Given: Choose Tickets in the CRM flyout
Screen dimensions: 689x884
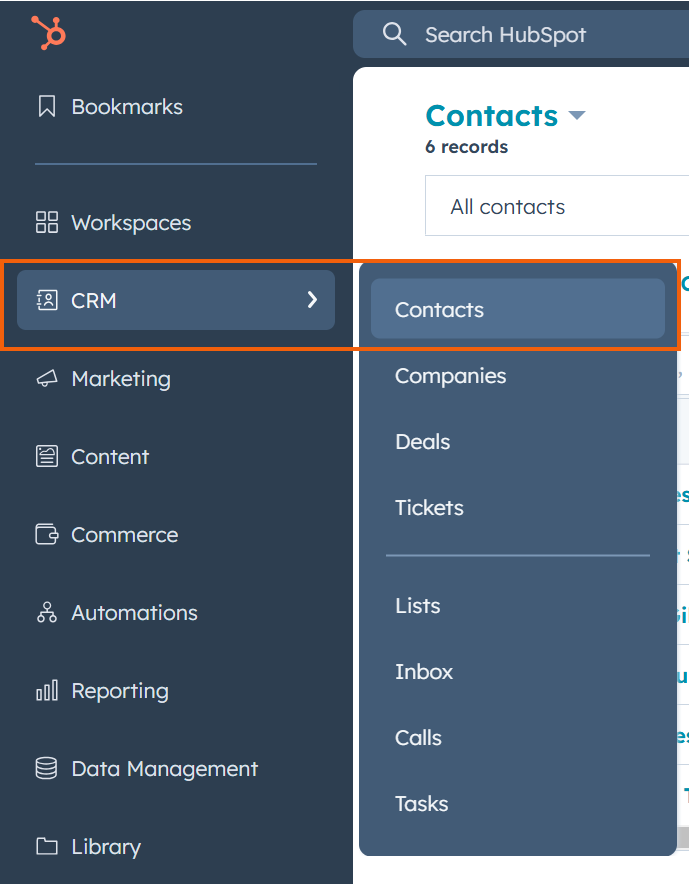Looking at the screenshot, I should tap(430, 508).
